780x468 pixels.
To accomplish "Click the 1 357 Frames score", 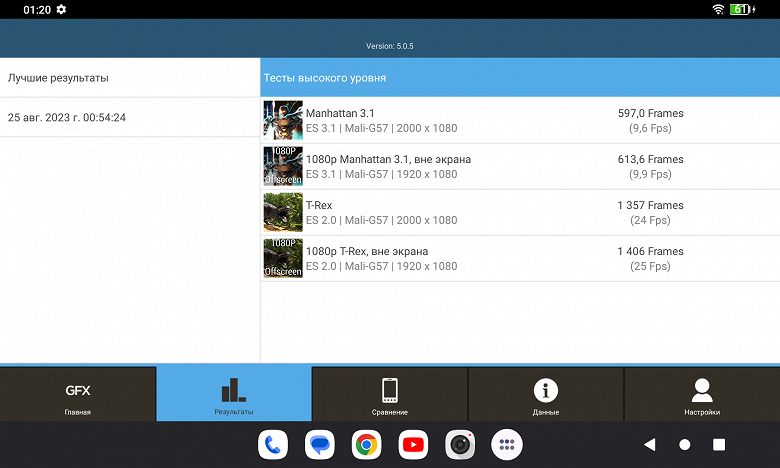I will click(651, 205).
